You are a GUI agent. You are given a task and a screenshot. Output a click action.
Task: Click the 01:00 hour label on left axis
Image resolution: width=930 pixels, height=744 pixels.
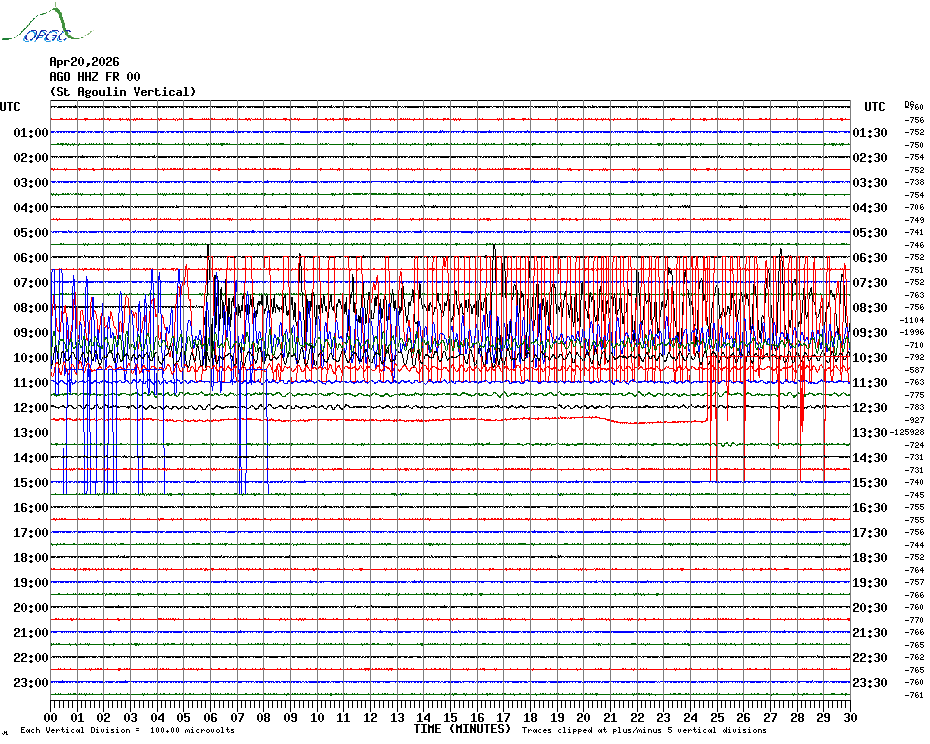click(x=31, y=133)
